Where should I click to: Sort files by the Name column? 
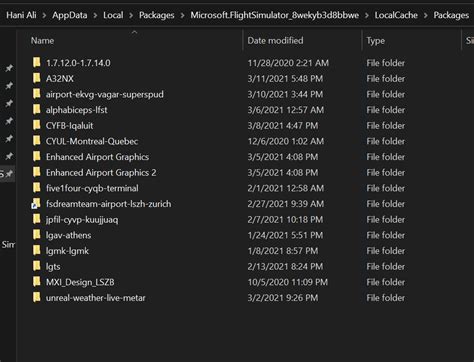(x=42, y=40)
